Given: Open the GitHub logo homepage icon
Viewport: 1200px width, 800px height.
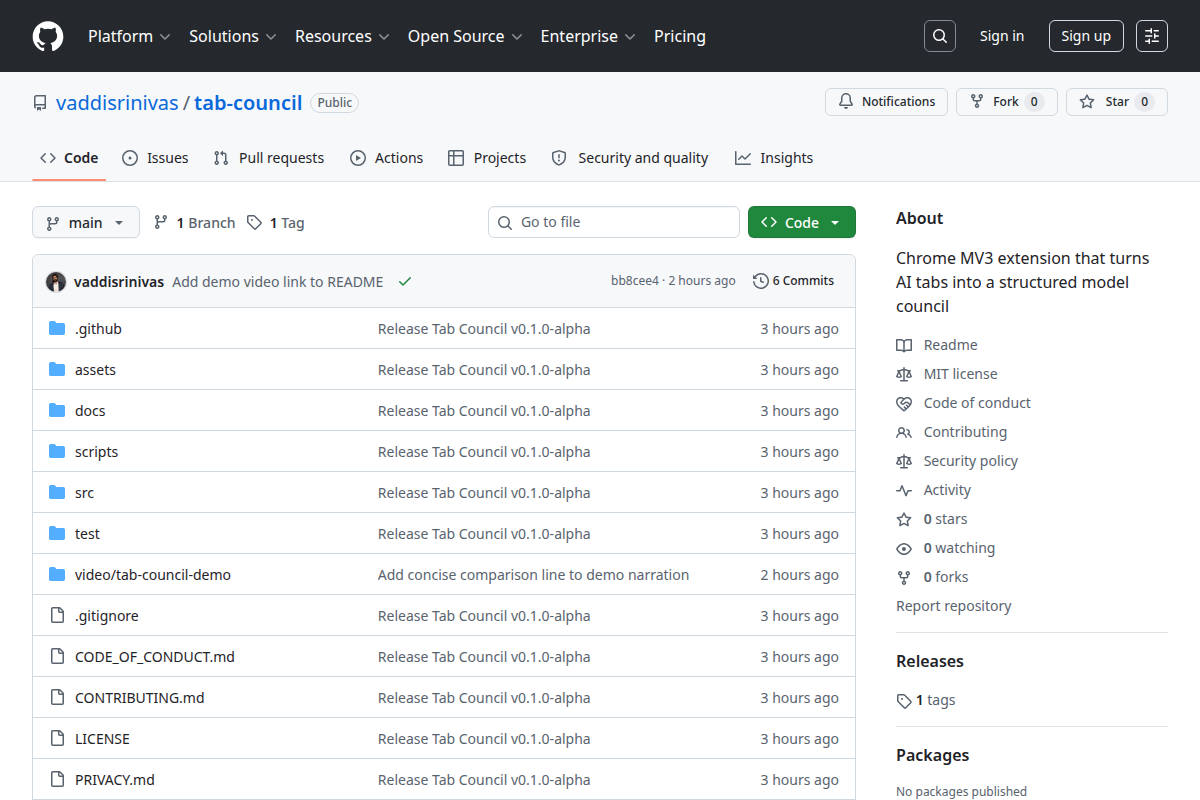Looking at the screenshot, I should click(x=48, y=36).
